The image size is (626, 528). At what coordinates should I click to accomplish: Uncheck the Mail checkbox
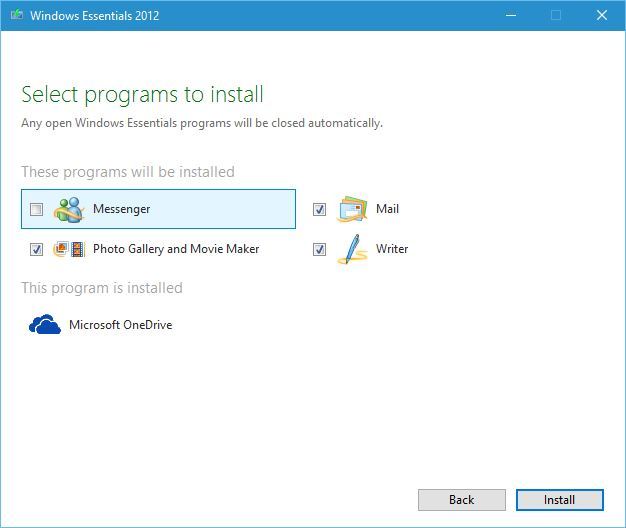pyautogui.click(x=319, y=209)
